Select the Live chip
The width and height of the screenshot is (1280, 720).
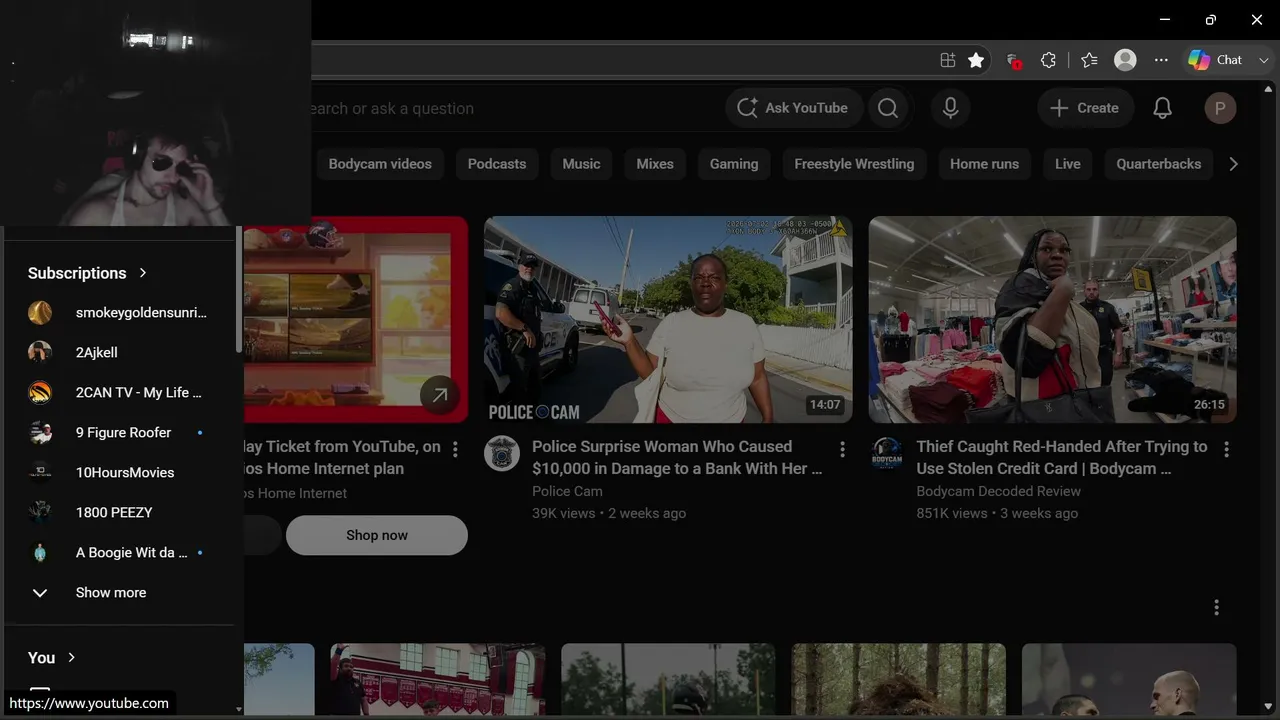tap(1068, 164)
